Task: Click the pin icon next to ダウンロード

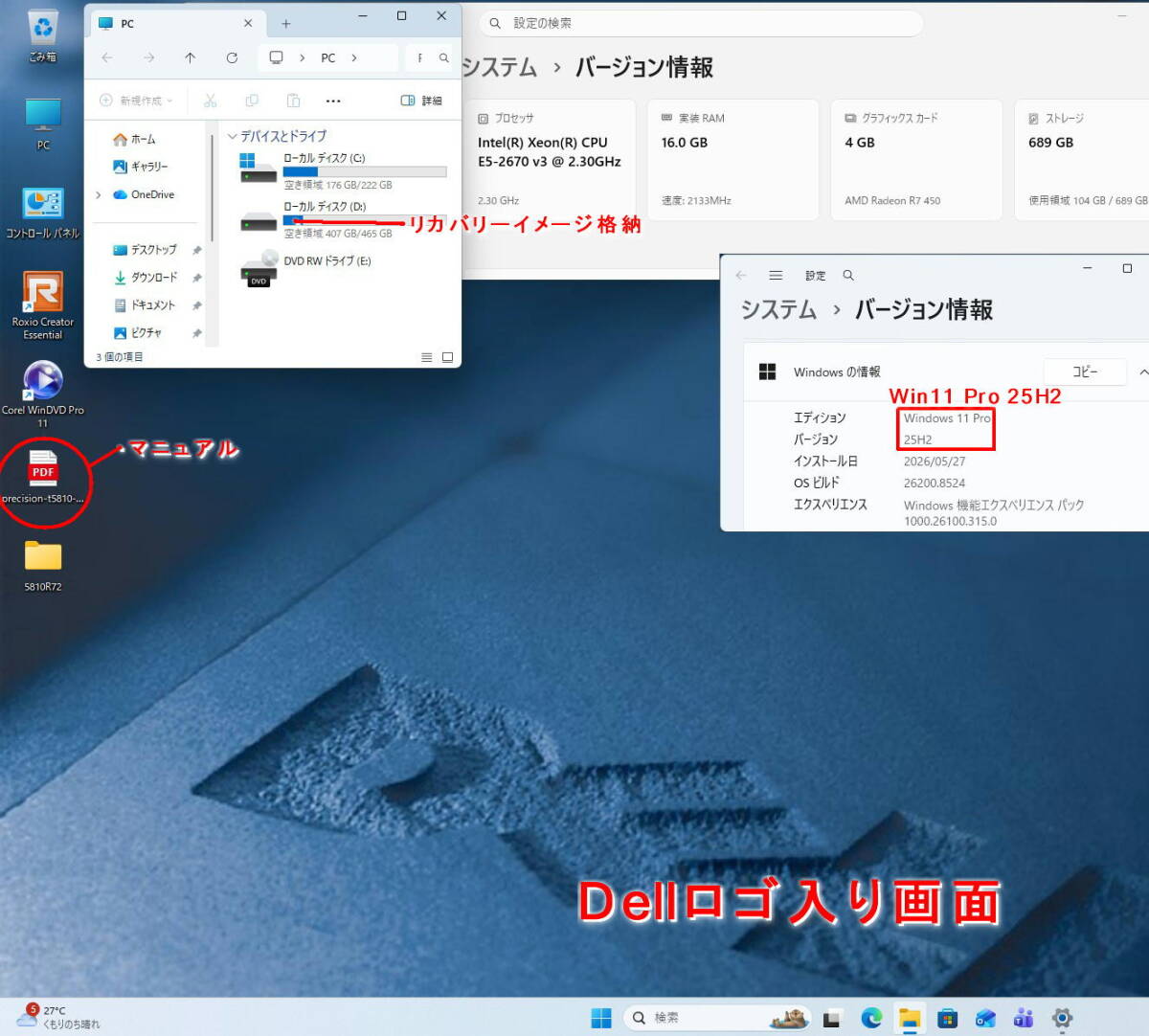Action: [x=196, y=278]
